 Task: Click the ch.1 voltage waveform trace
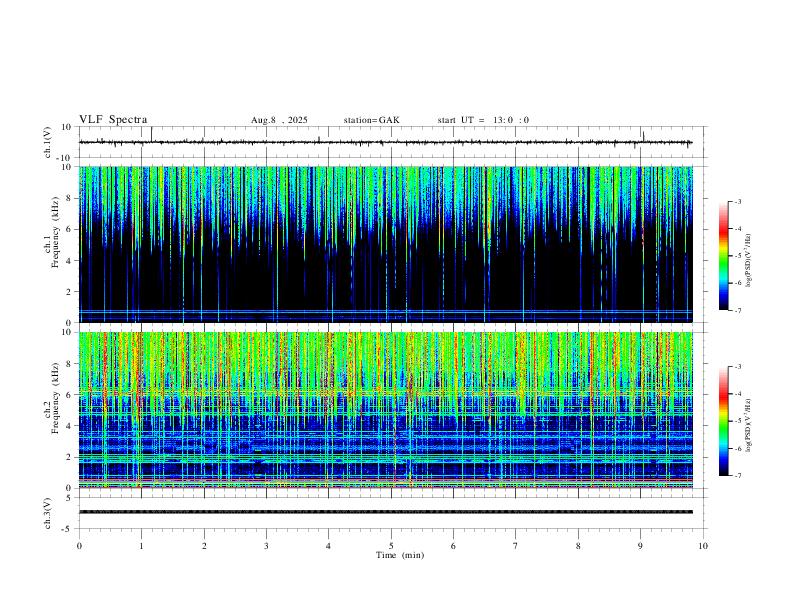pos(385,142)
